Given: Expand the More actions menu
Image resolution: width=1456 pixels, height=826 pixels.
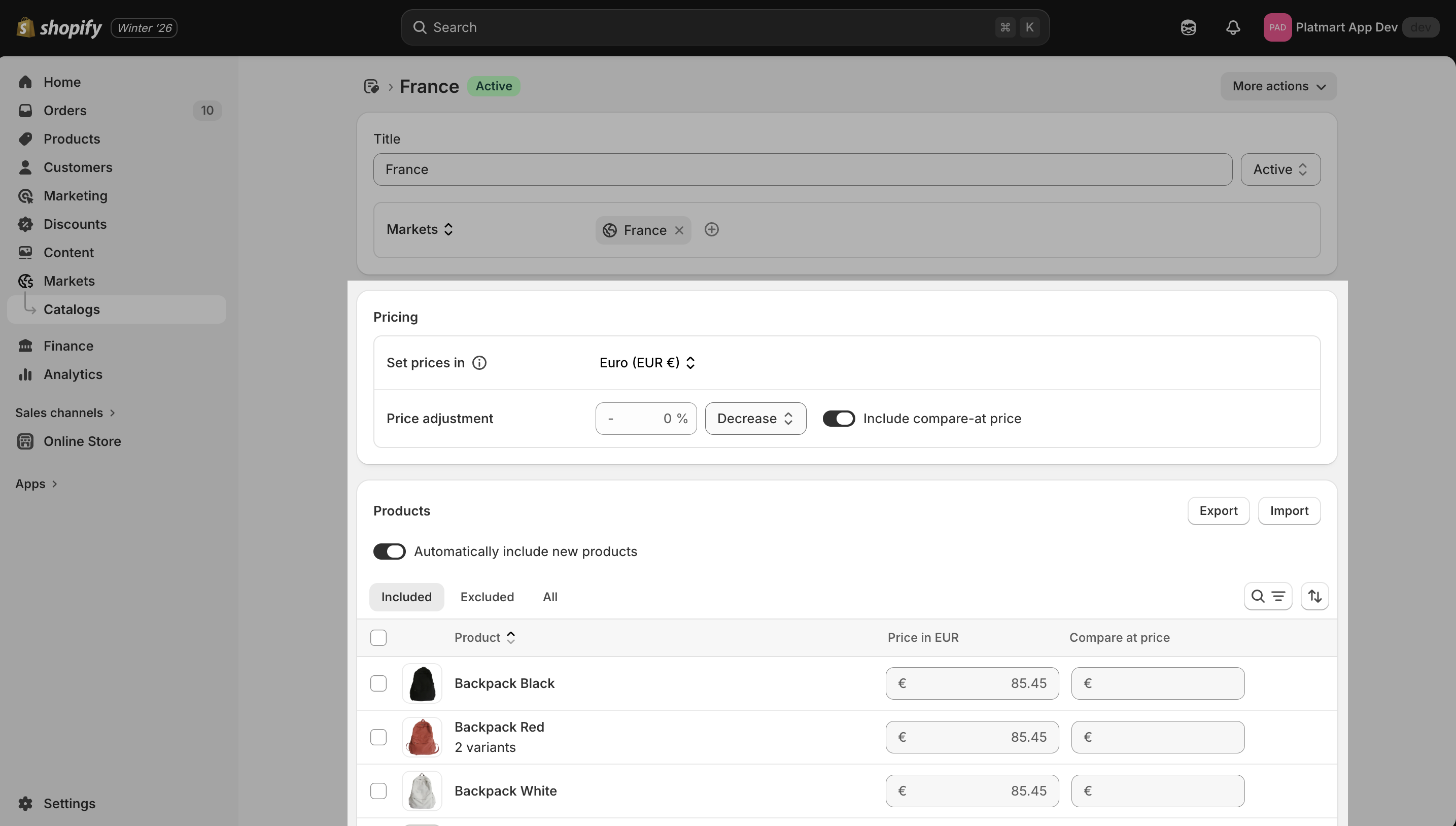Looking at the screenshot, I should [1278, 86].
